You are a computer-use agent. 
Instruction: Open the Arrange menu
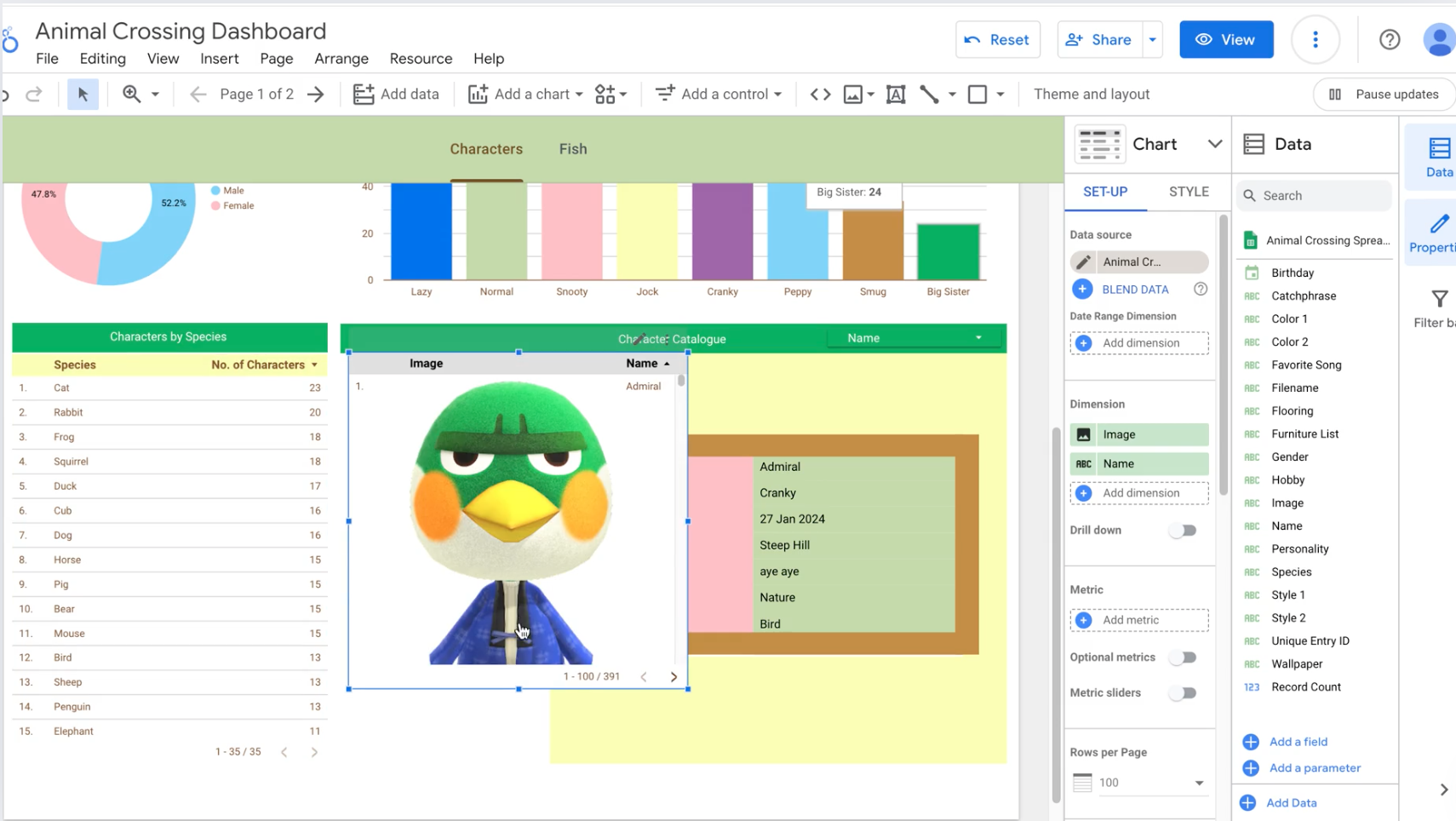[341, 59]
